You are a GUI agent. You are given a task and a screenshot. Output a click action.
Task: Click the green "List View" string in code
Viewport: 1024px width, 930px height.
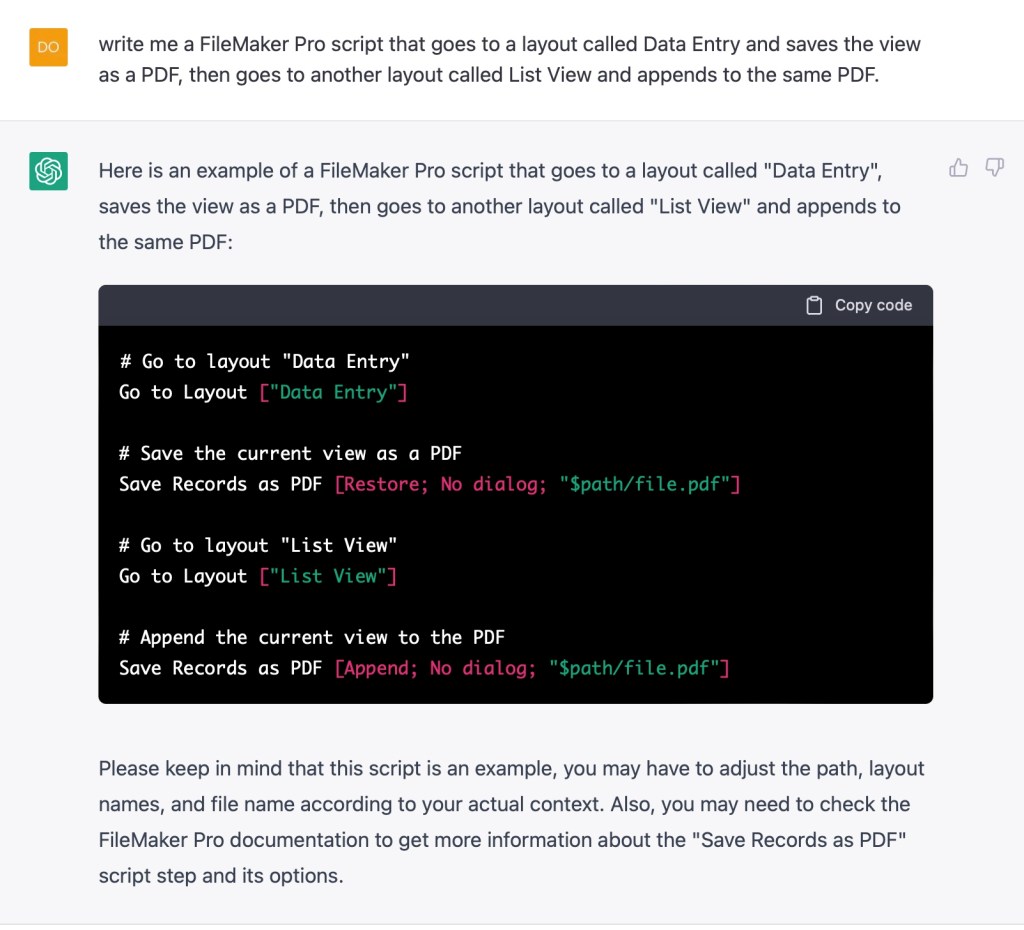click(x=328, y=576)
